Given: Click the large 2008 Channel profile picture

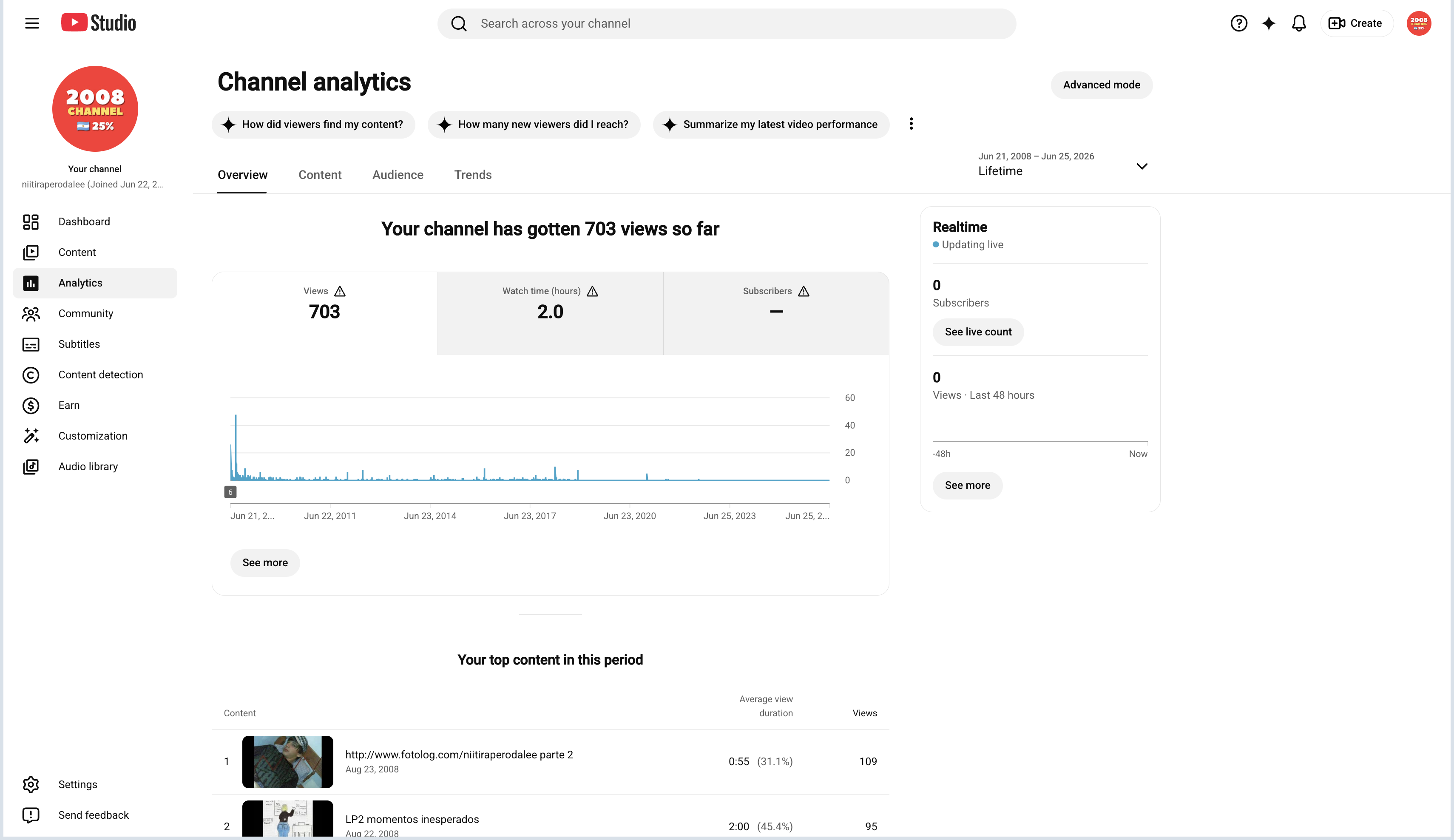Looking at the screenshot, I should click(95, 108).
